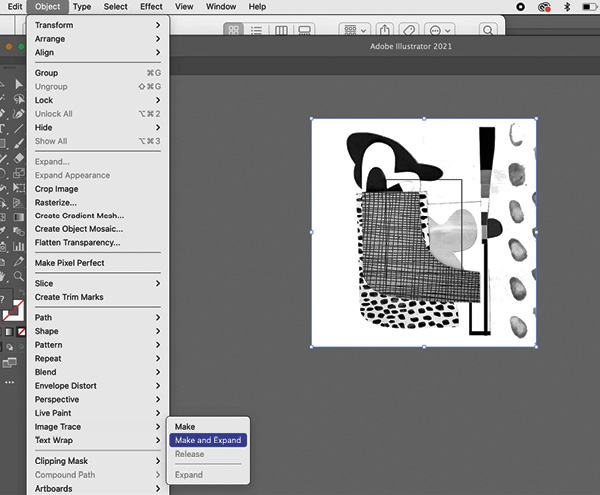Choose Make in Image Trace submenu
The image size is (600, 495).
tap(208, 427)
